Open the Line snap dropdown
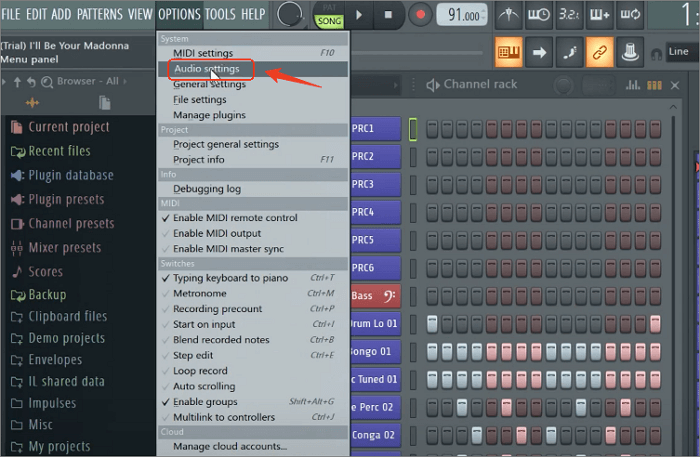This screenshot has height=457, width=700. [x=682, y=52]
